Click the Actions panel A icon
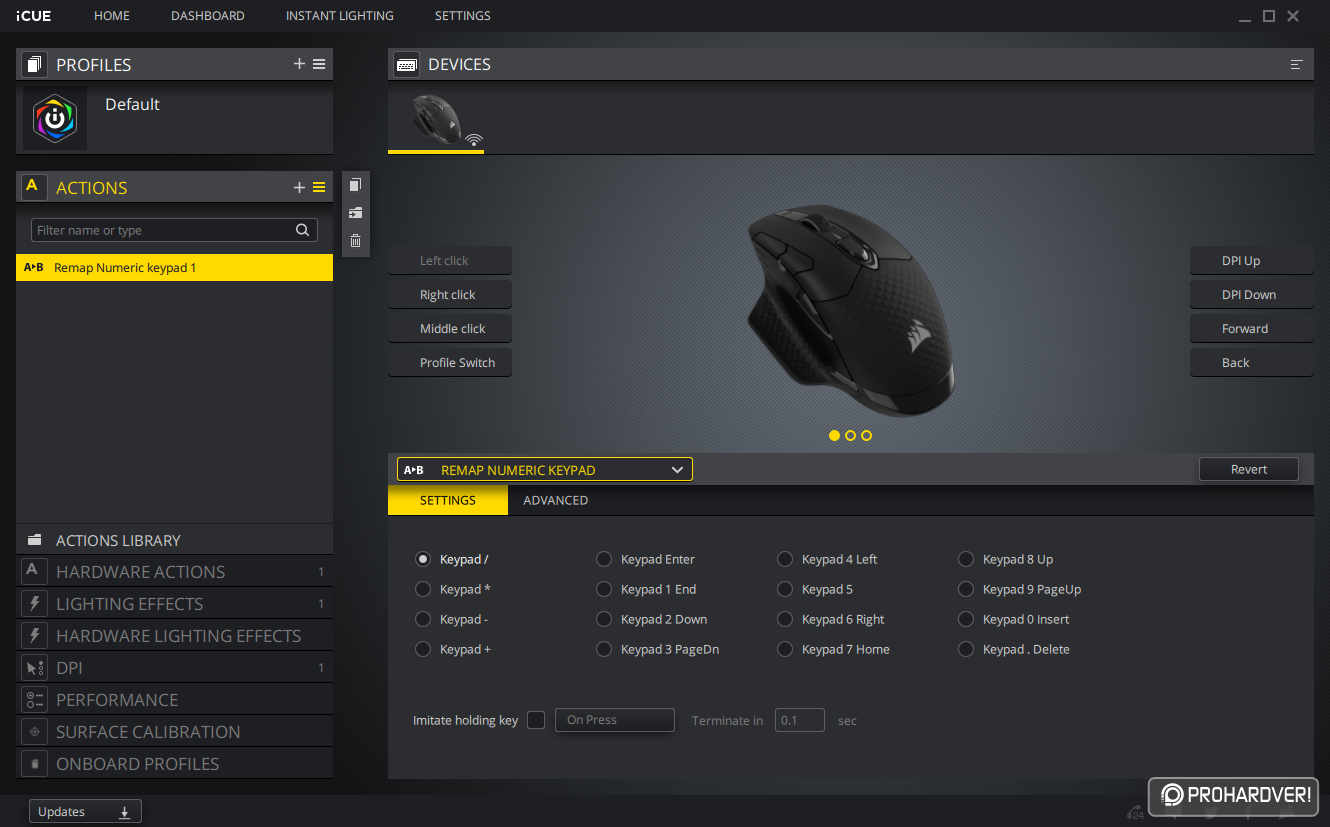Viewport: 1330px width, 827px height. tap(33, 187)
